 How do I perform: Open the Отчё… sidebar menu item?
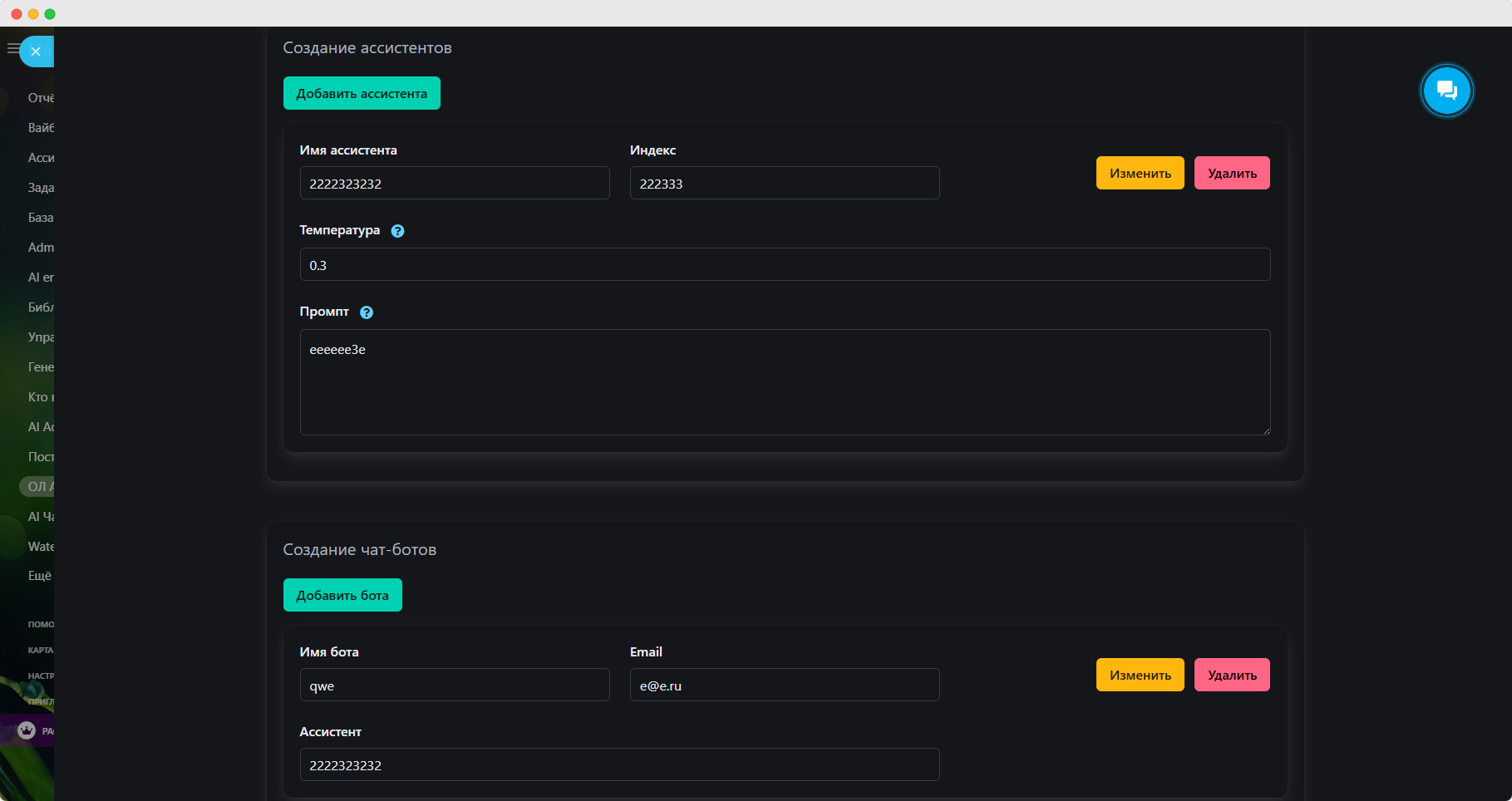click(x=41, y=98)
